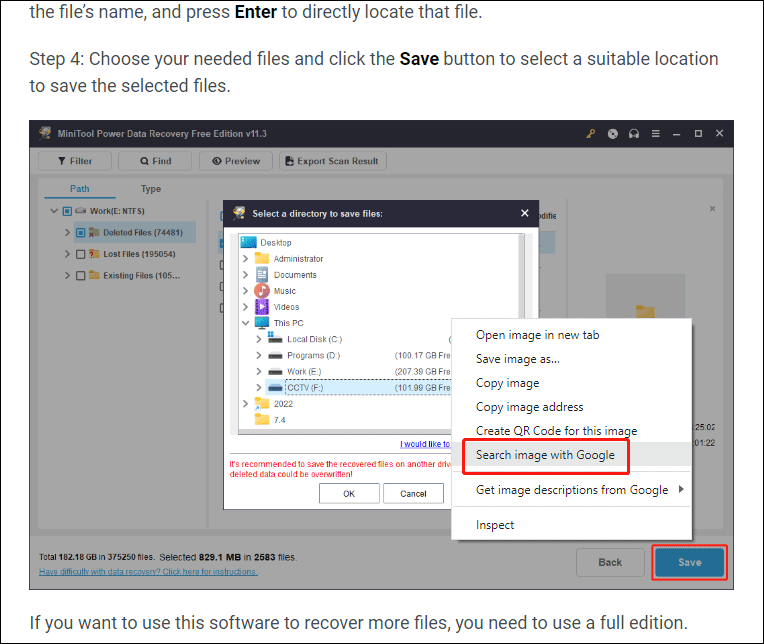This screenshot has height=644, width=764.
Task: Expand the Lost Files (195054) node
Action: tap(67, 254)
